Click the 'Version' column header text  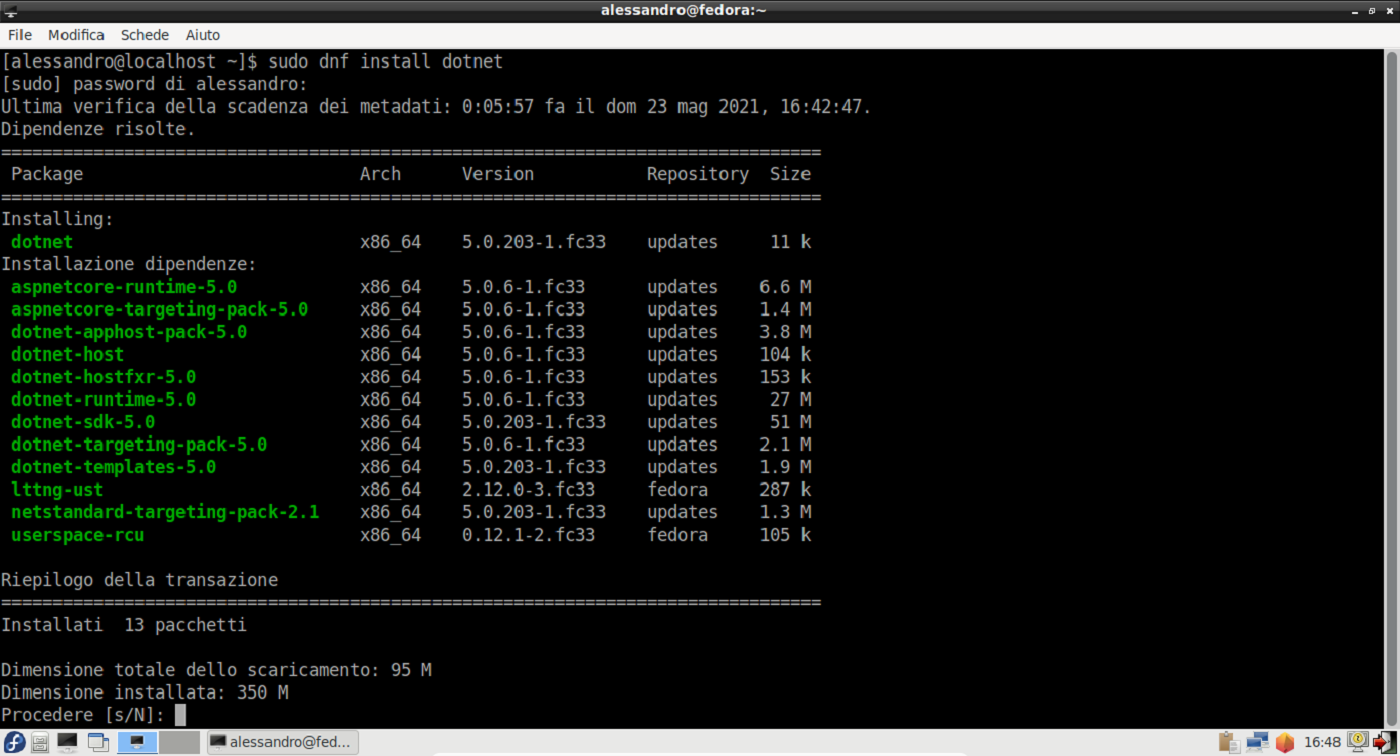498,174
